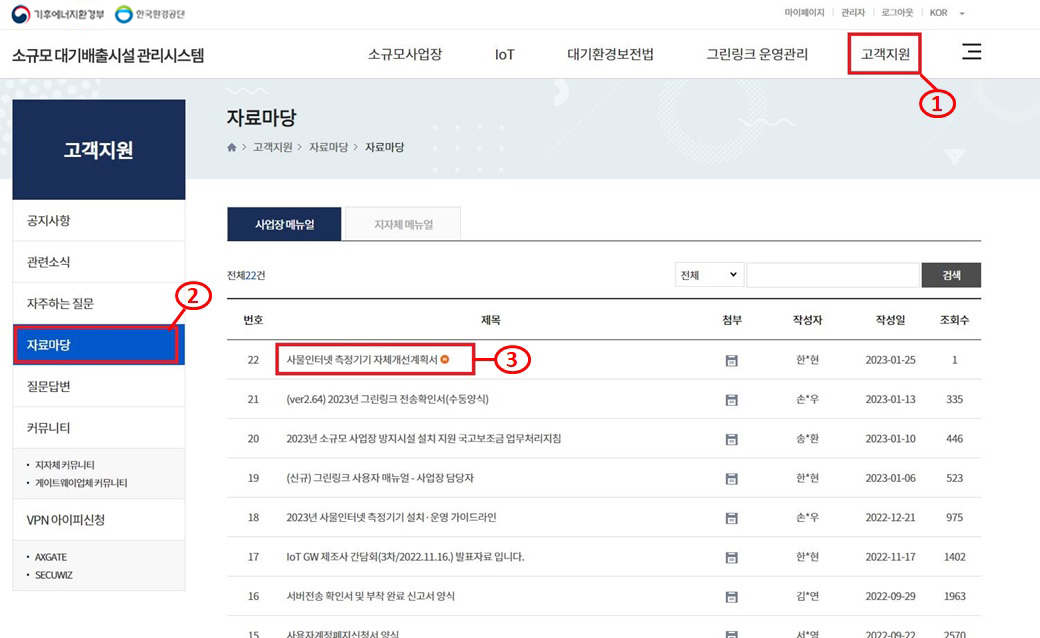
Task: Download attachment icon for post 21
Action: coord(731,400)
